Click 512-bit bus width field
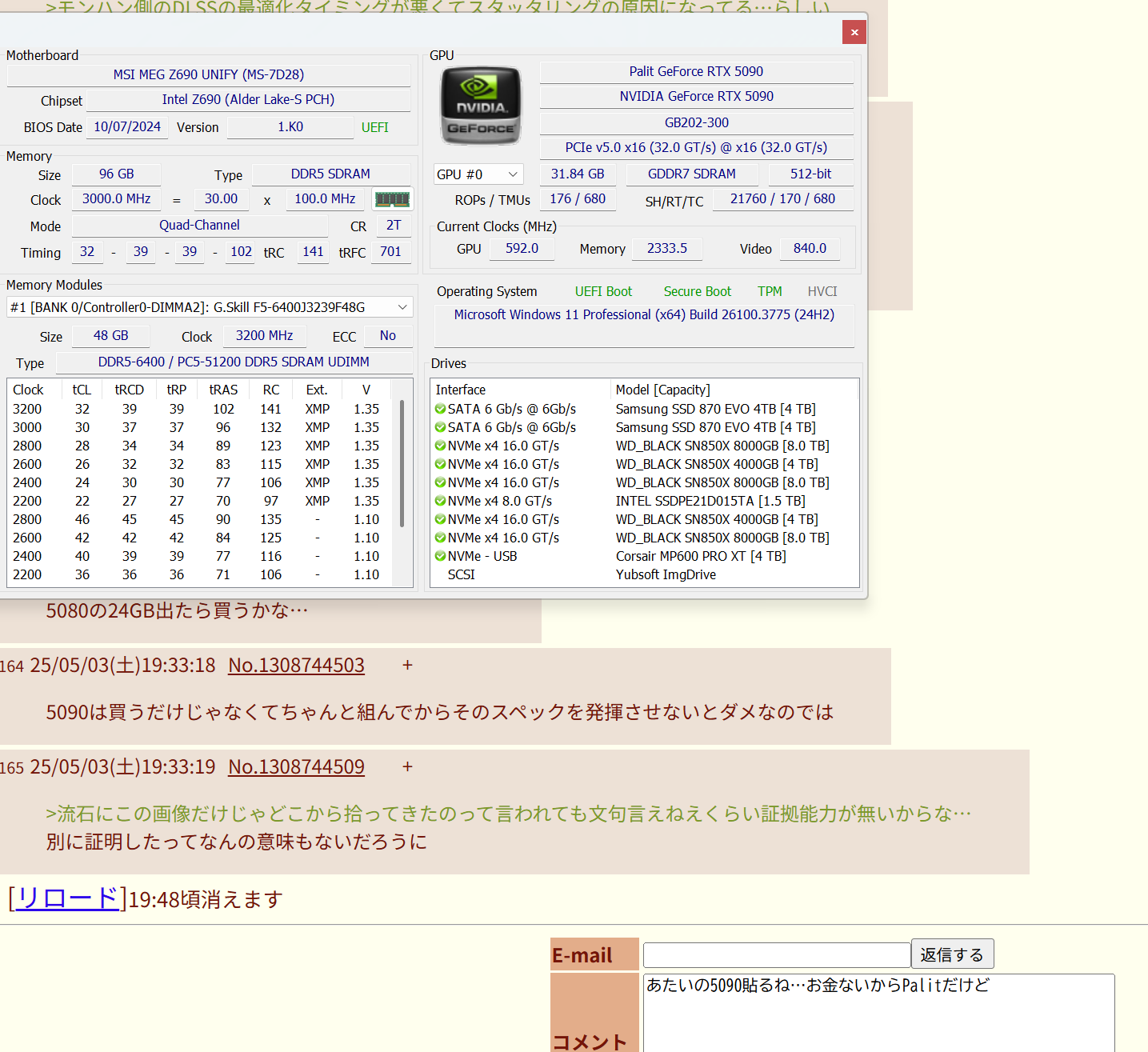The image size is (1148, 1052). coord(810,174)
